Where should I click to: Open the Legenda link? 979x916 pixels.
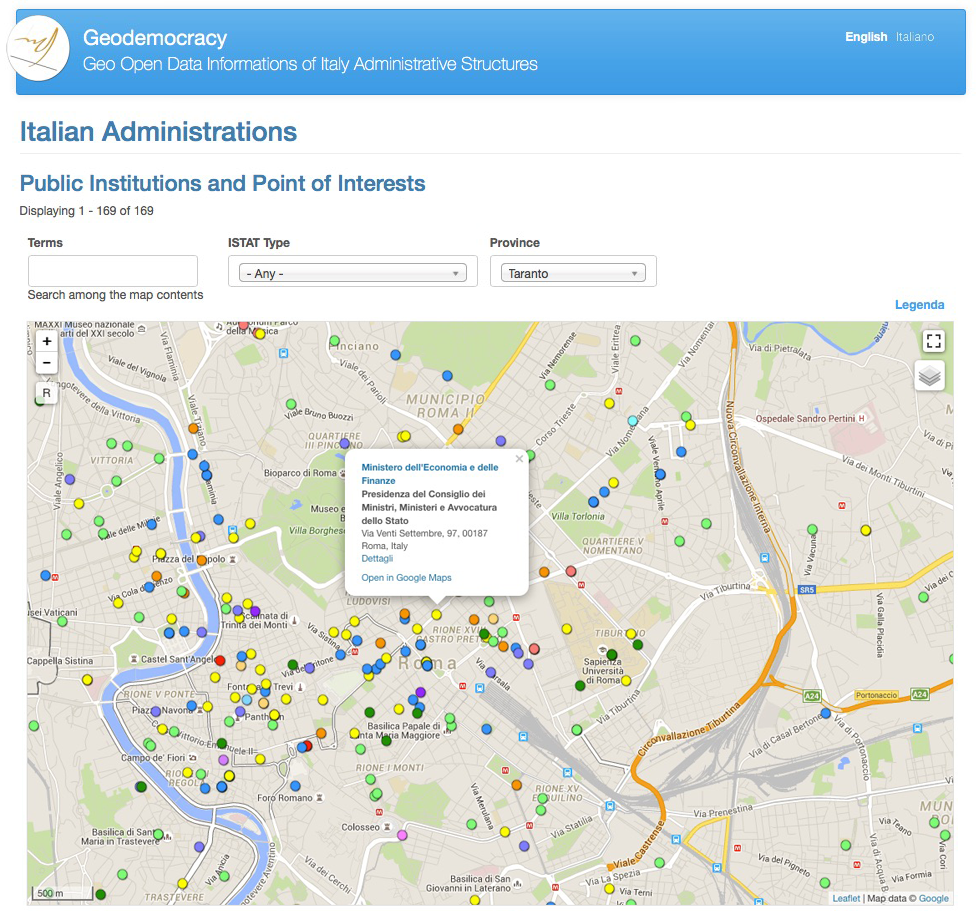(x=919, y=305)
